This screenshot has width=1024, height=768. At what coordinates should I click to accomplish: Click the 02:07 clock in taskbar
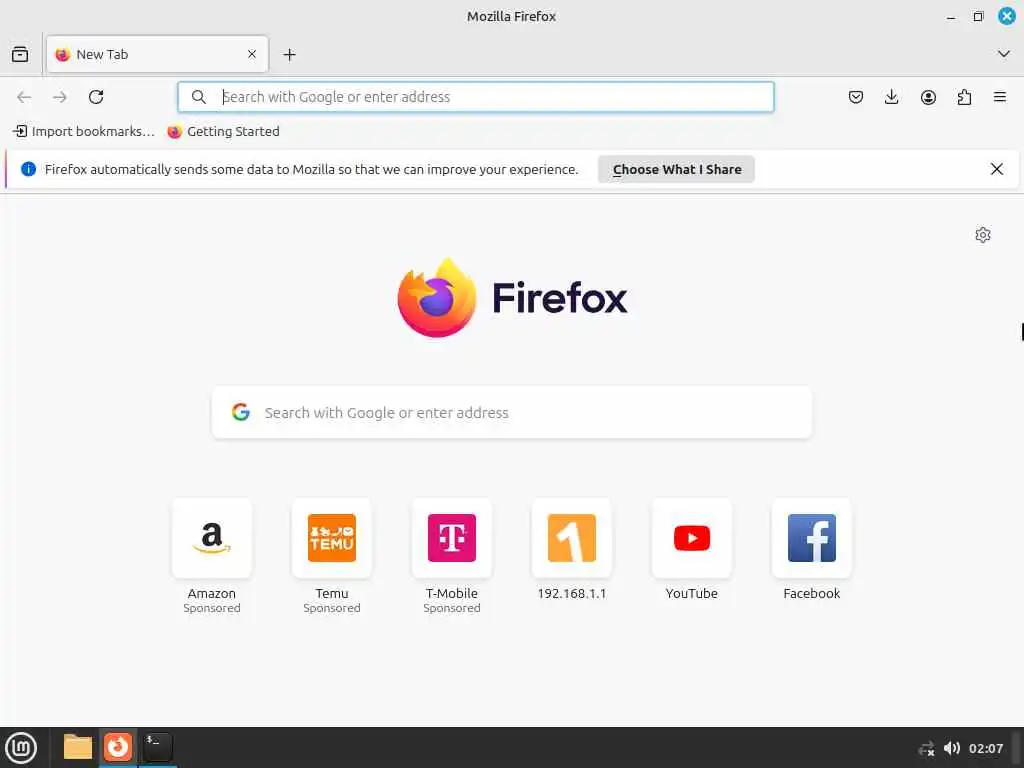(985, 748)
